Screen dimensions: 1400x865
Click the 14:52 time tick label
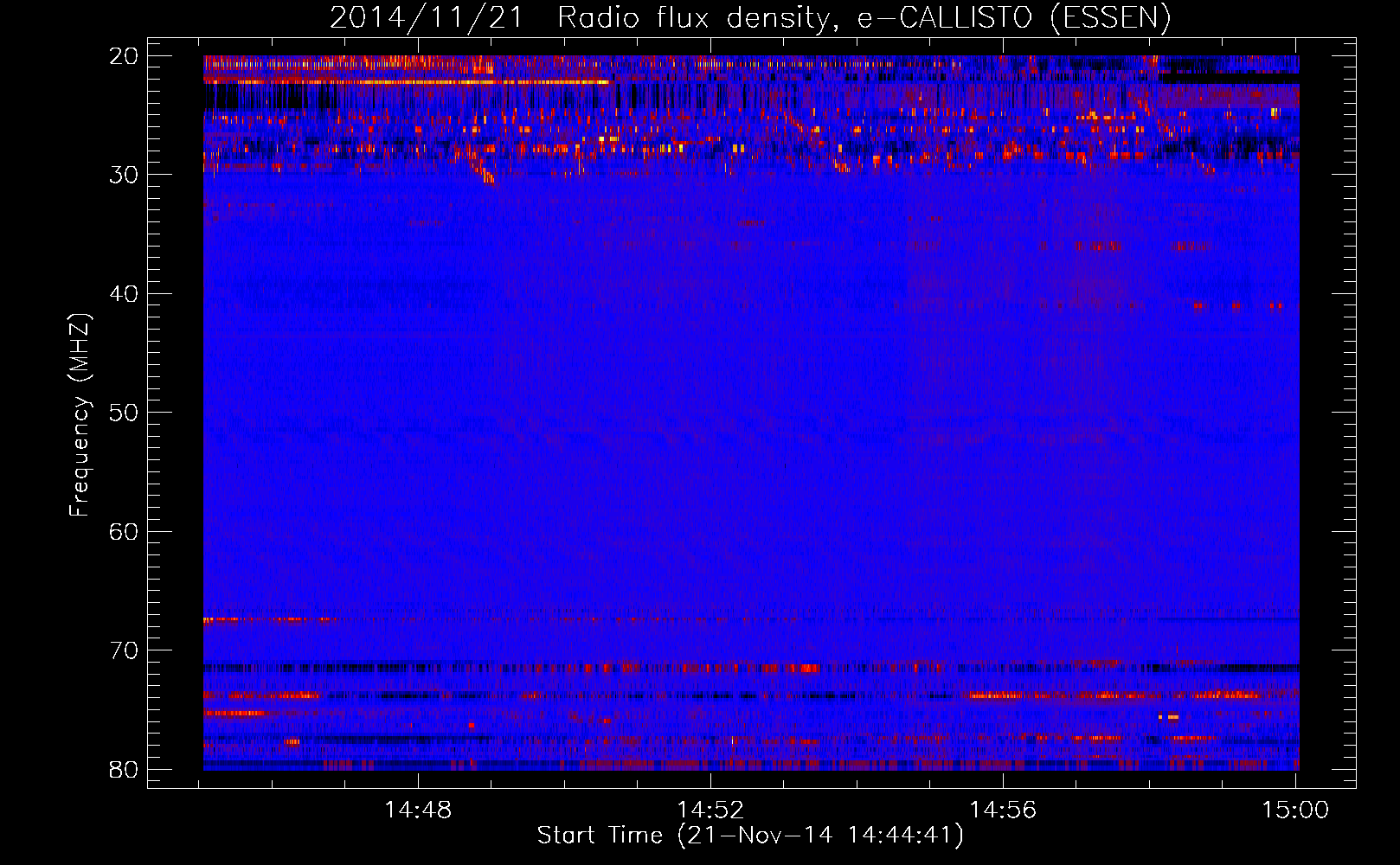(710, 810)
